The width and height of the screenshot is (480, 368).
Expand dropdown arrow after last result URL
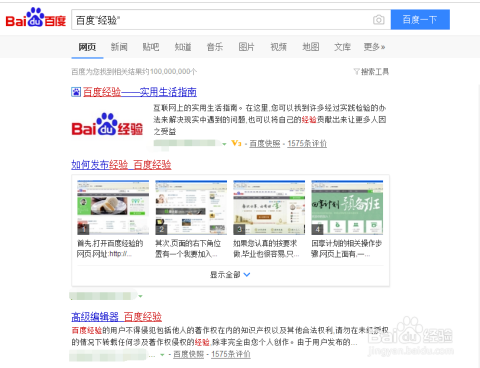click(162, 355)
